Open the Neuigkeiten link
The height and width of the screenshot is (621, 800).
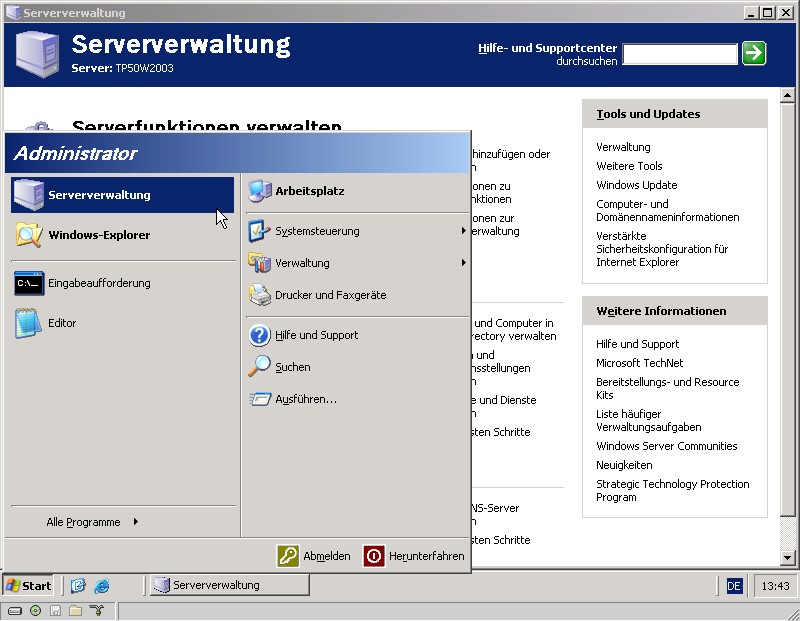click(x=624, y=465)
